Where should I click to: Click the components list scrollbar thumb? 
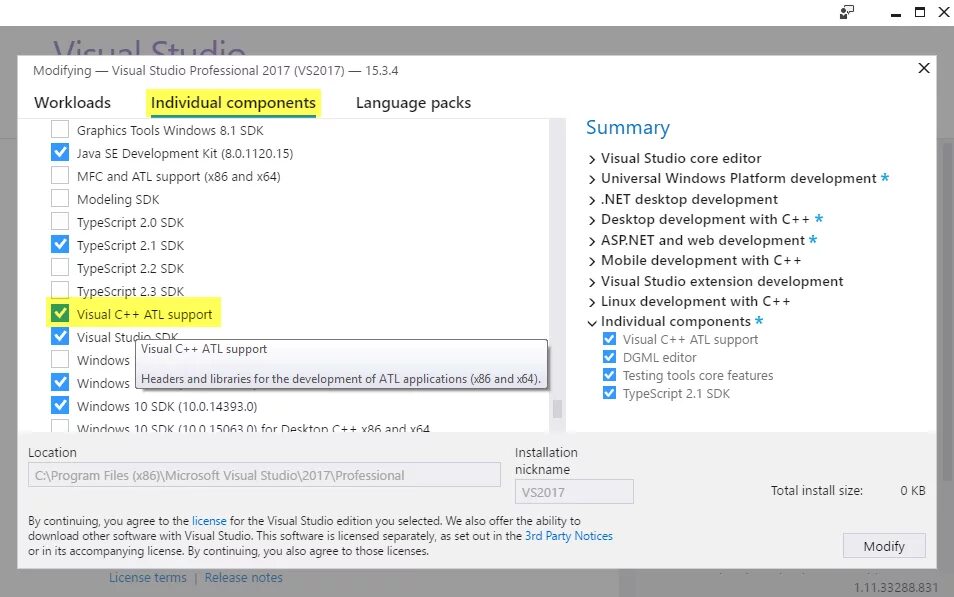click(557, 408)
